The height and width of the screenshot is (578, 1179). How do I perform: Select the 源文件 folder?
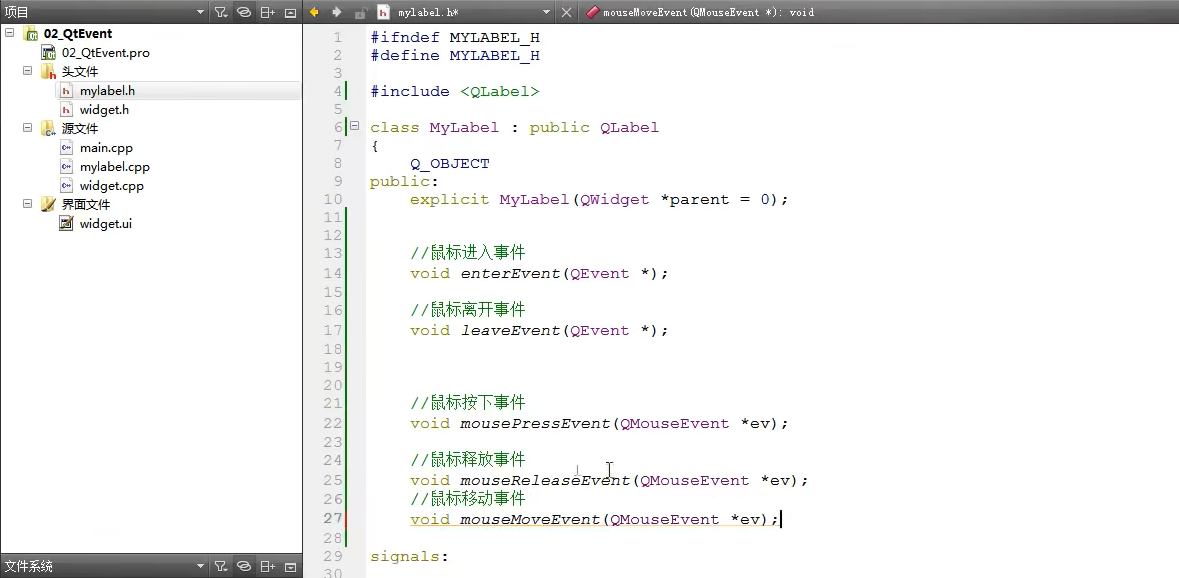(80, 129)
